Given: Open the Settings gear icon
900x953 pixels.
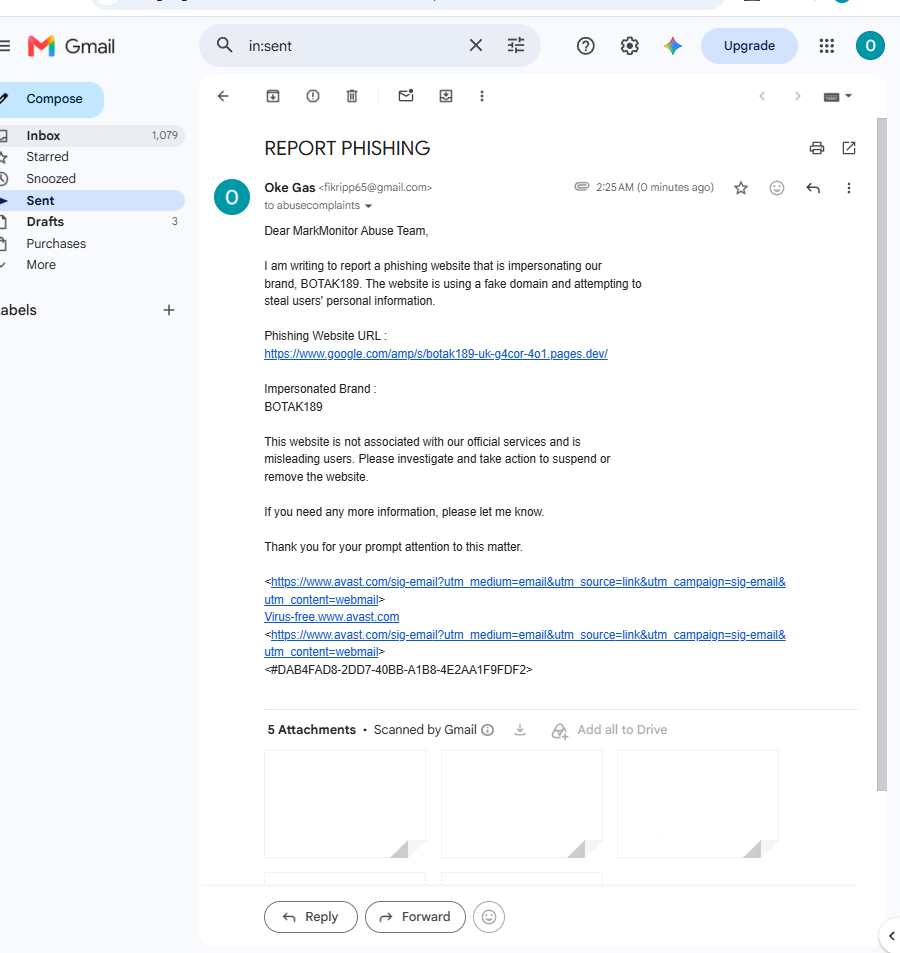Looking at the screenshot, I should (629, 46).
